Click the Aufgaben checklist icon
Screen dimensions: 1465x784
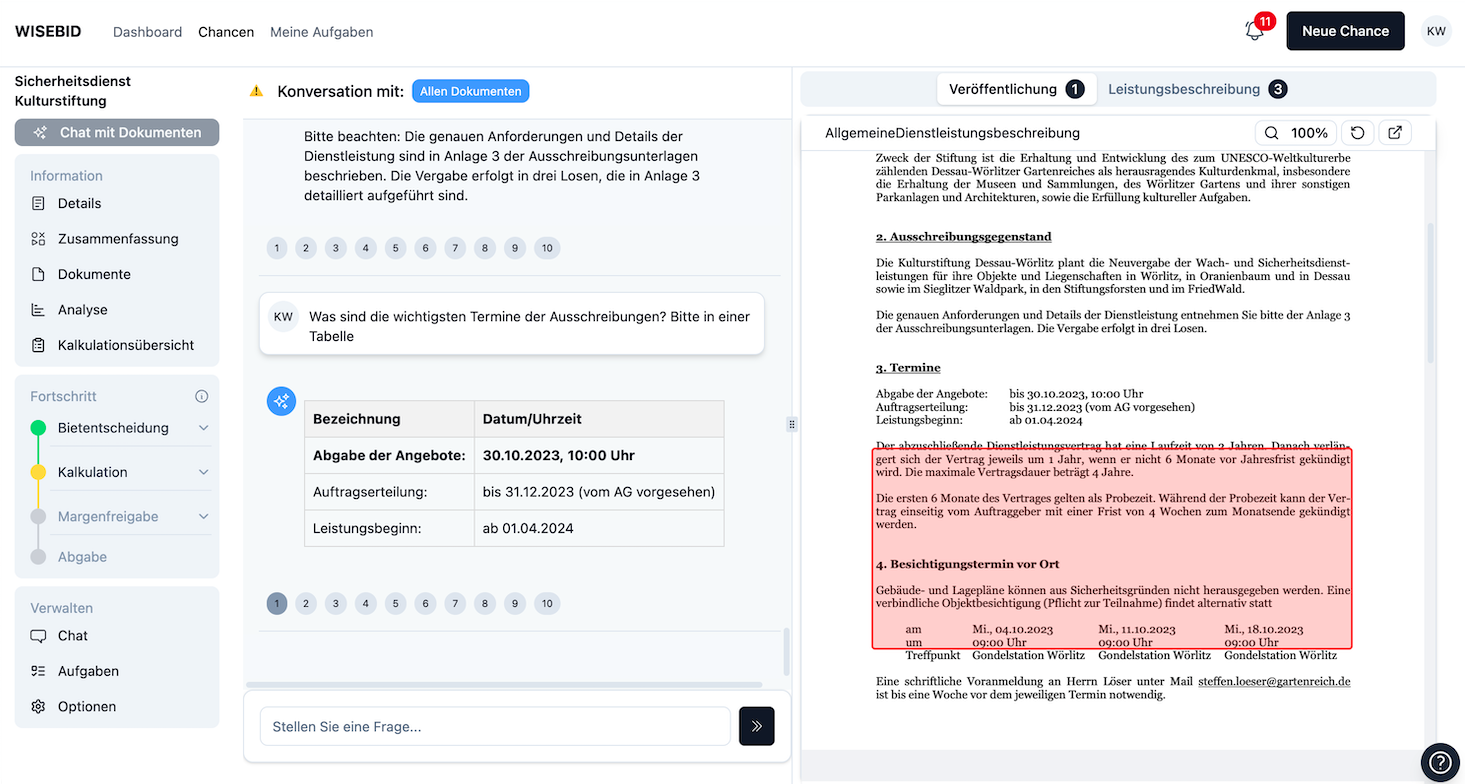pos(38,671)
